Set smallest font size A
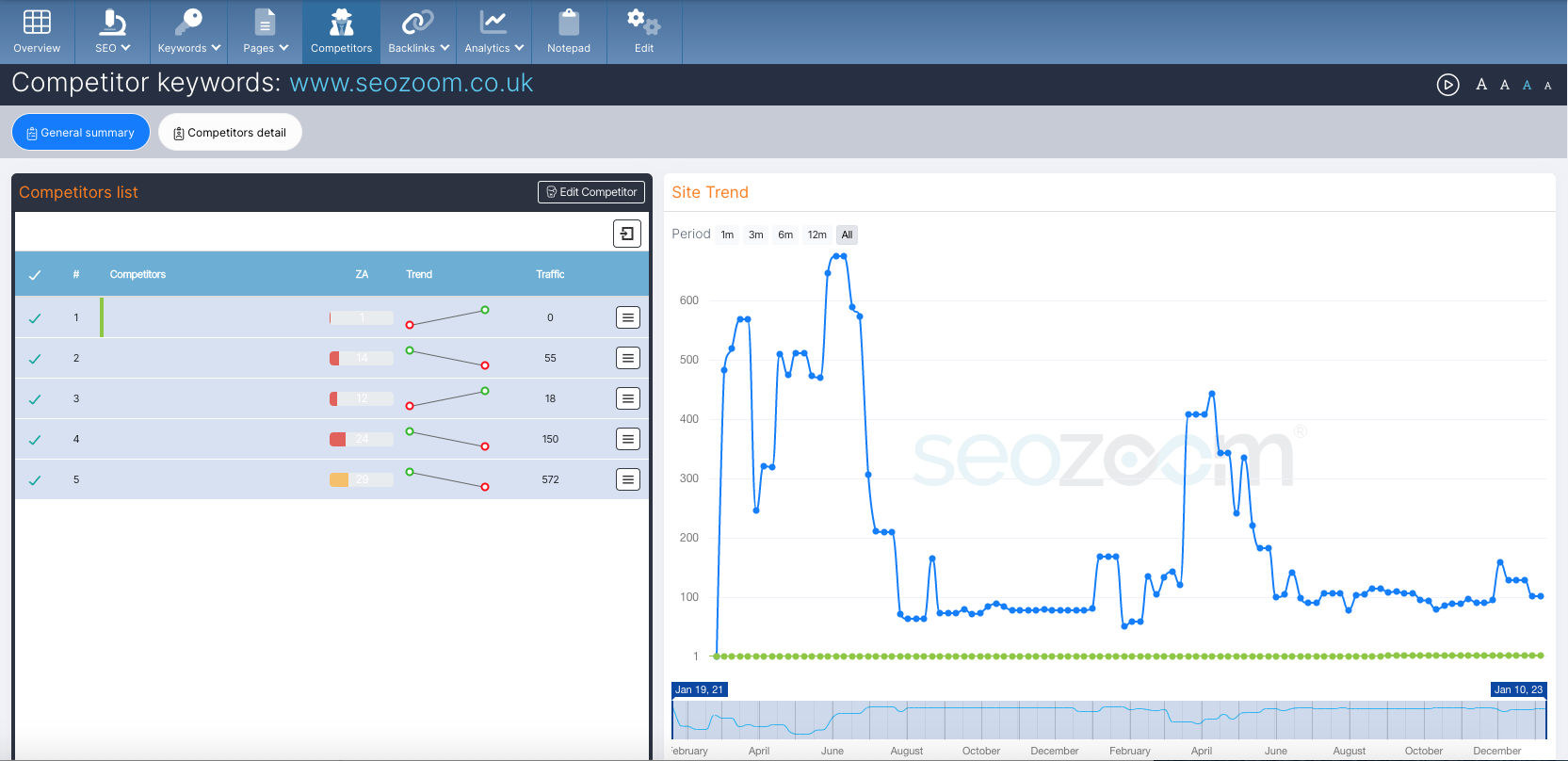The width and height of the screenshot is (1568, 761). 1547,86
